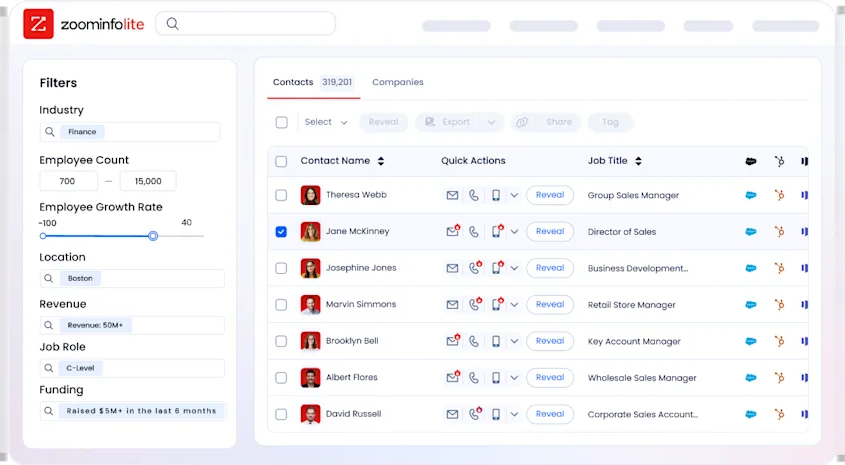Click mobile icon for Josephine Jones
Screen dimensions: 845x465
(497, 268)
